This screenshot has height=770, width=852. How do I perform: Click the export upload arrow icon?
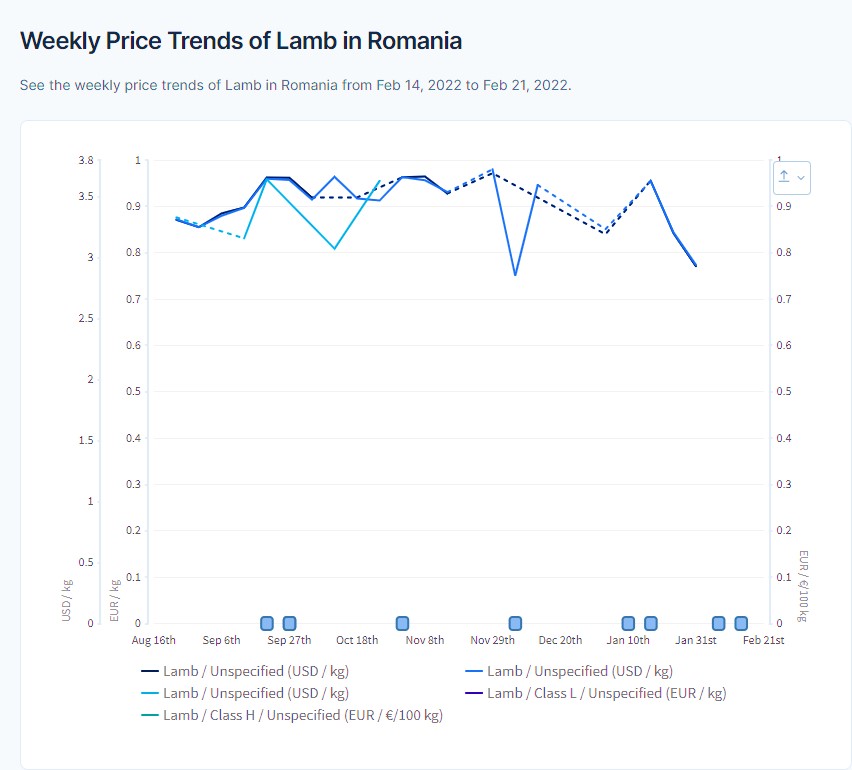[x=784, y=177]
